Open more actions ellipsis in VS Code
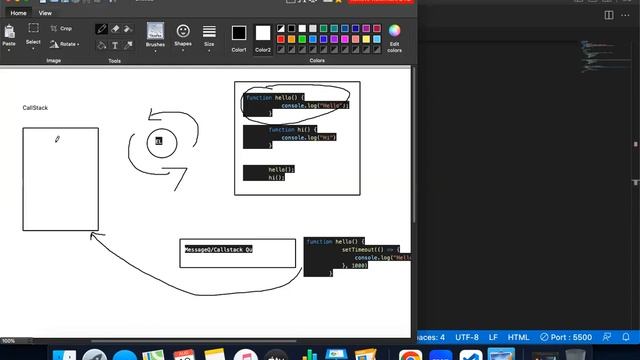The image size is (640, 360). tap(625, 16)
